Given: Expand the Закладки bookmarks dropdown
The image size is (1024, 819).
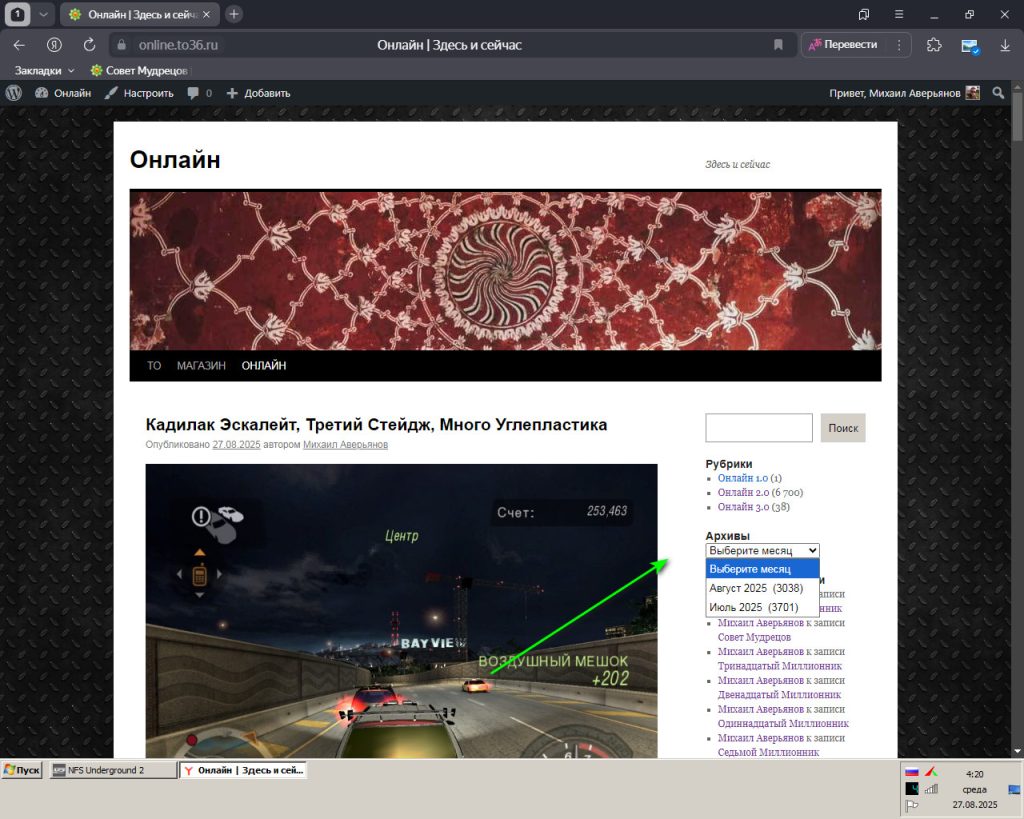Looking at the screenshot, I should coord(44,71).
